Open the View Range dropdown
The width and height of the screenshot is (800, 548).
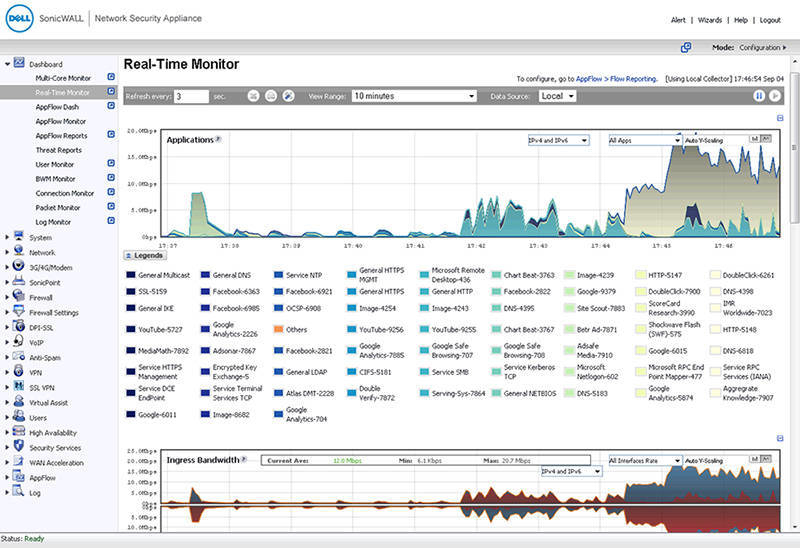414,96
